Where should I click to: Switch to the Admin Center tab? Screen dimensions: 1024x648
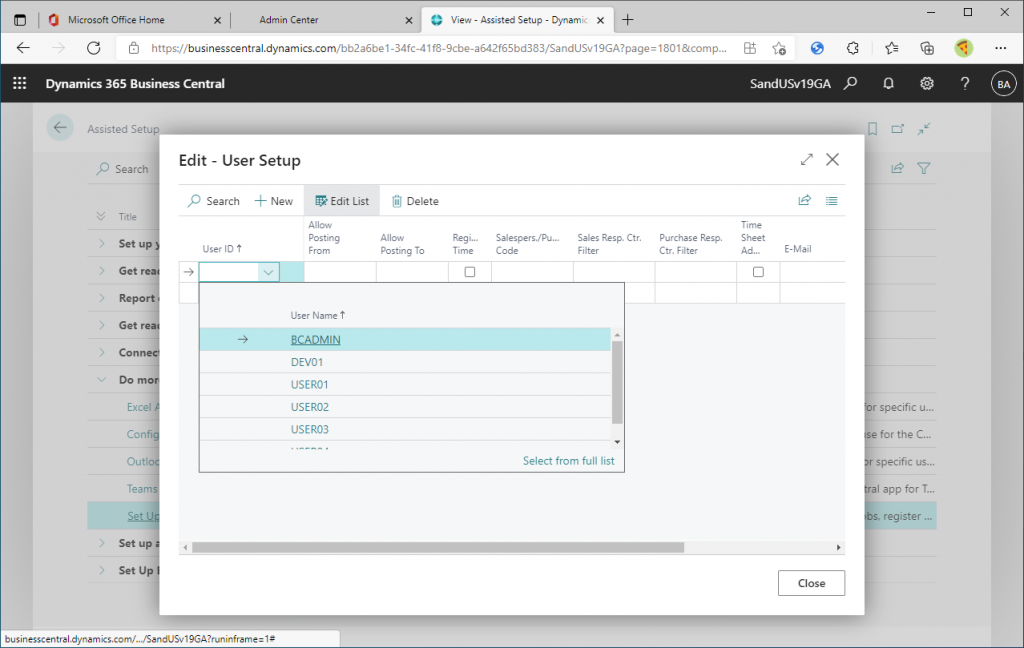(328, 20)
